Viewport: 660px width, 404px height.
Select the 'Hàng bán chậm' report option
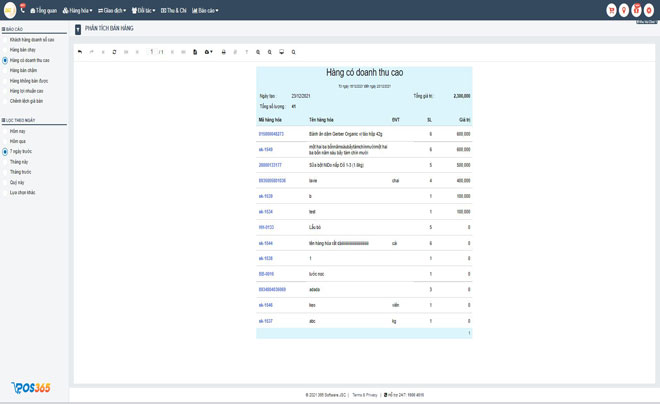[x=23, y=70]
